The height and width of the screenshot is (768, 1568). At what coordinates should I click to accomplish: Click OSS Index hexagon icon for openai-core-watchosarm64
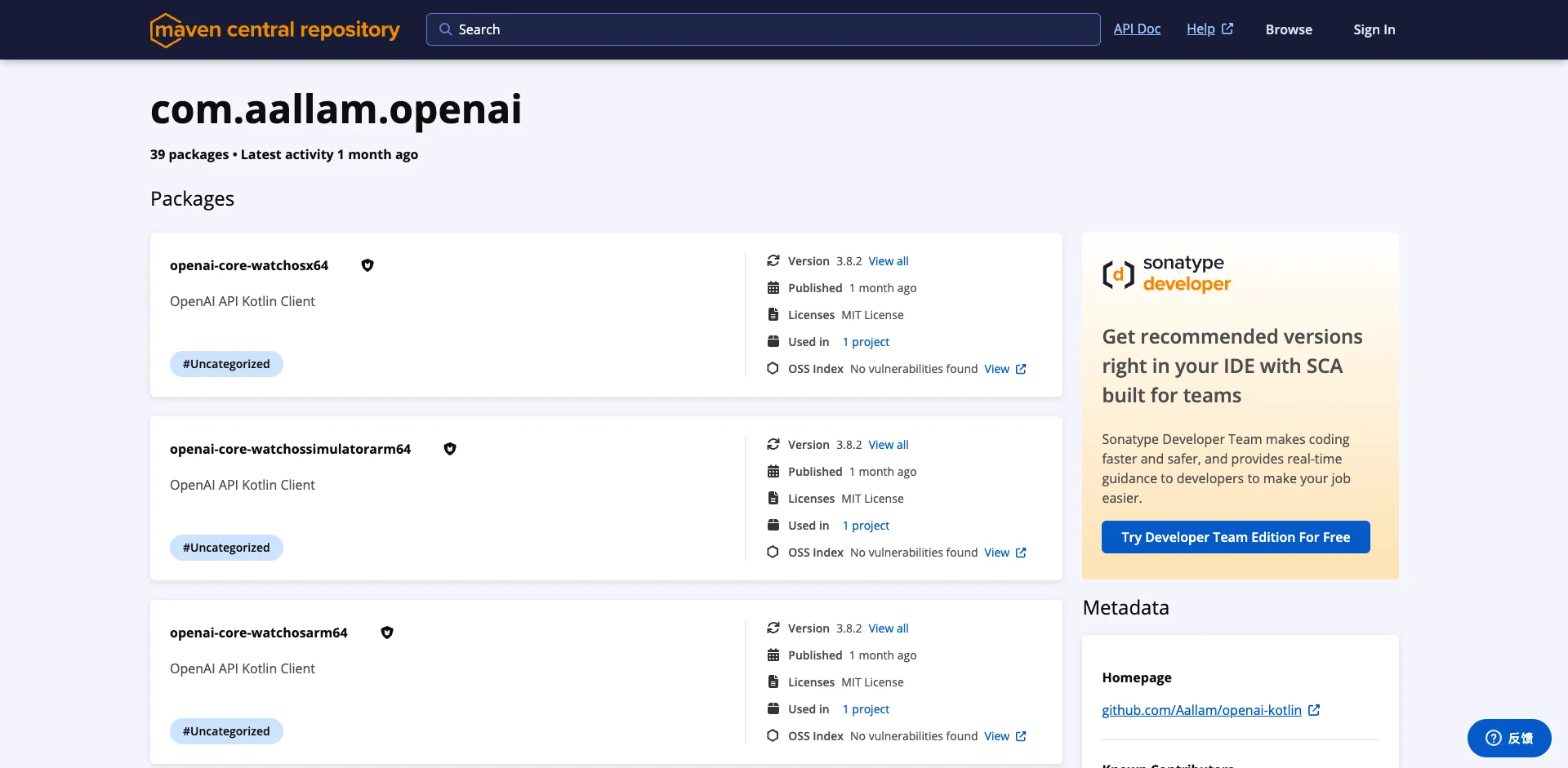[x=773, y=736]
